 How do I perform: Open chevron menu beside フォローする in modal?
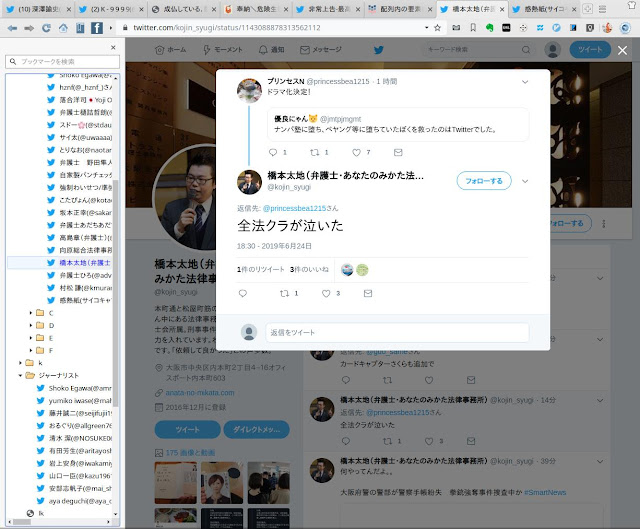(525, 181)
